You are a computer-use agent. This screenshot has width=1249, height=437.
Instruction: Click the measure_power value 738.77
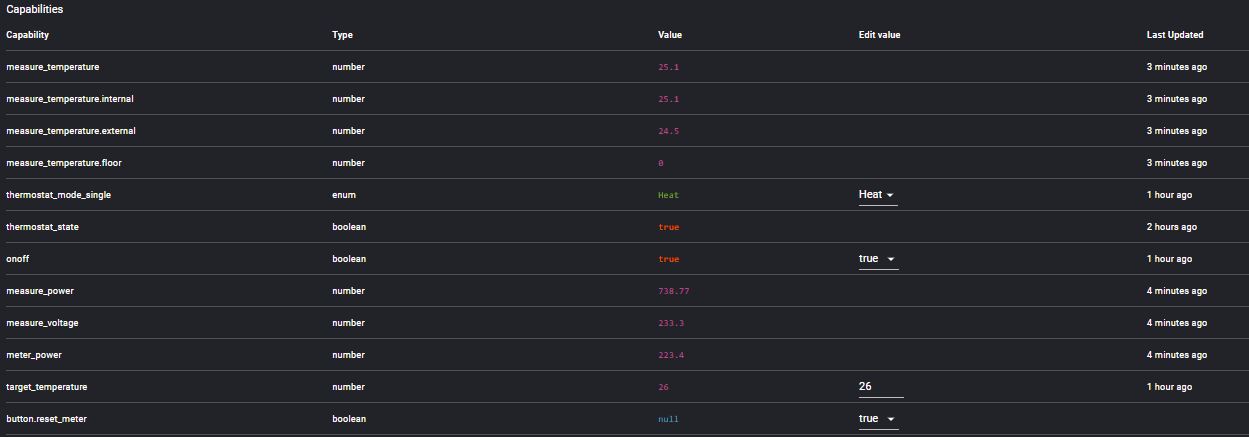[673, 291]
